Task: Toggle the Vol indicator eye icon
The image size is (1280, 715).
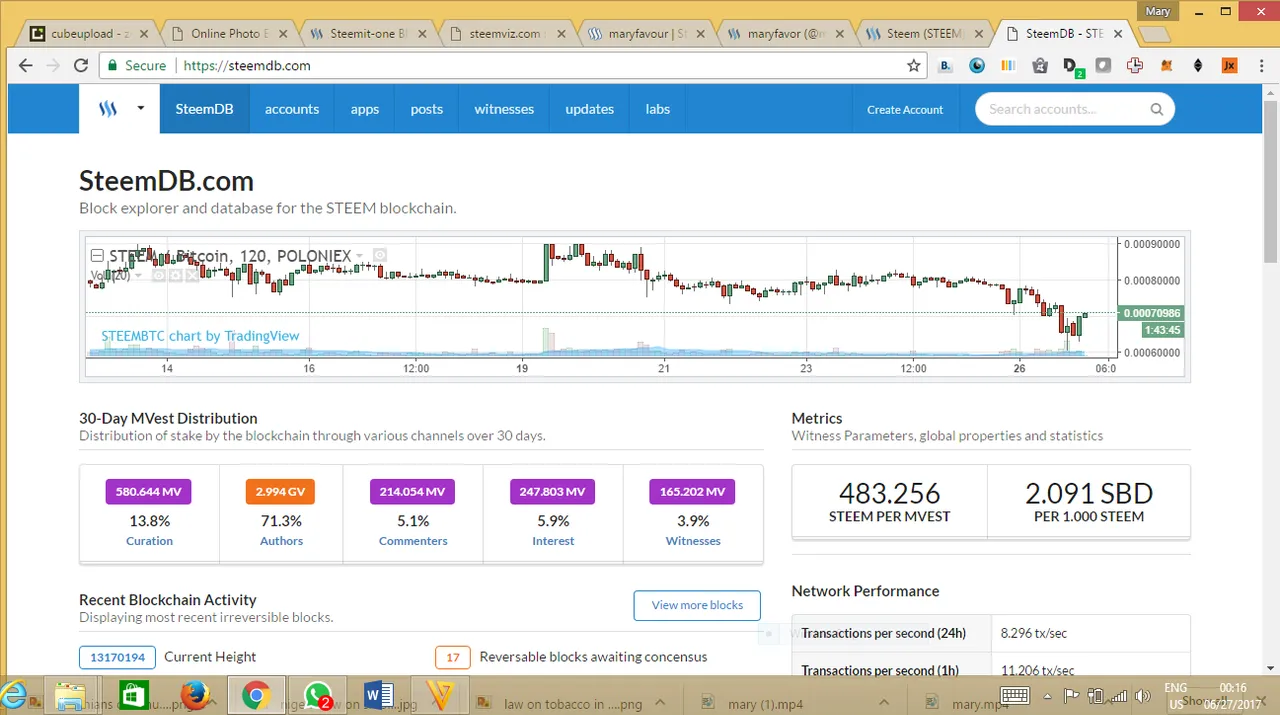Action: coord(158,275)
